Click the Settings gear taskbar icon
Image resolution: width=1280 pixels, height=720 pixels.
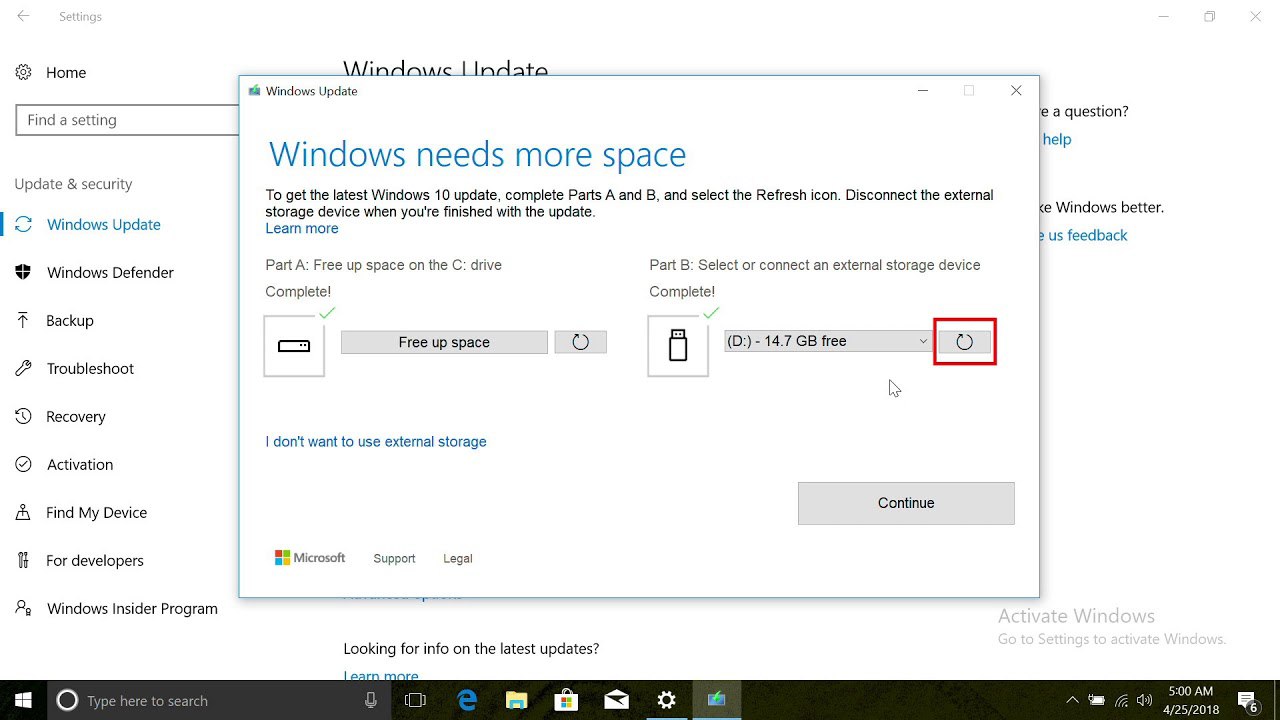pos(667,700)
